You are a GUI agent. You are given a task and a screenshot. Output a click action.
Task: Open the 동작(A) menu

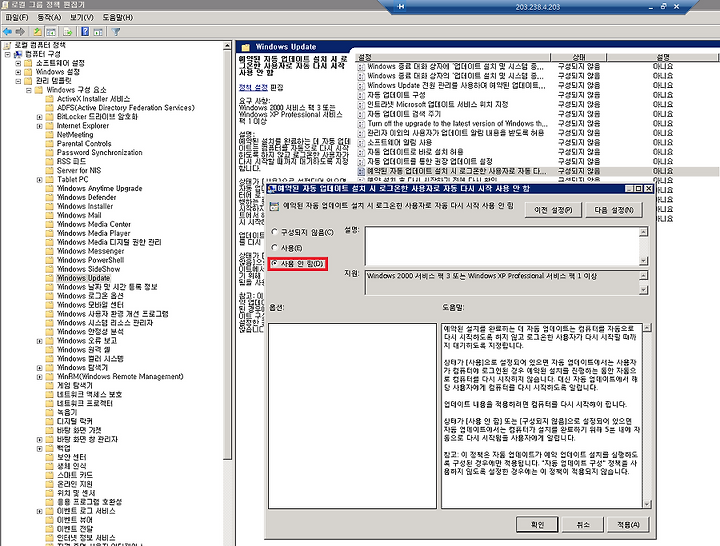coord(49,17)
